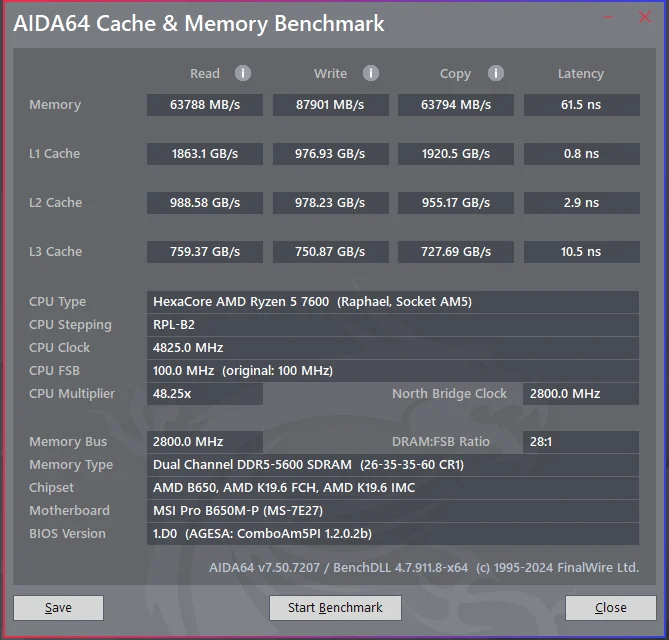Close the window with the X icon
The width and height of the screenshot is (669, 640).
(644, 18)
